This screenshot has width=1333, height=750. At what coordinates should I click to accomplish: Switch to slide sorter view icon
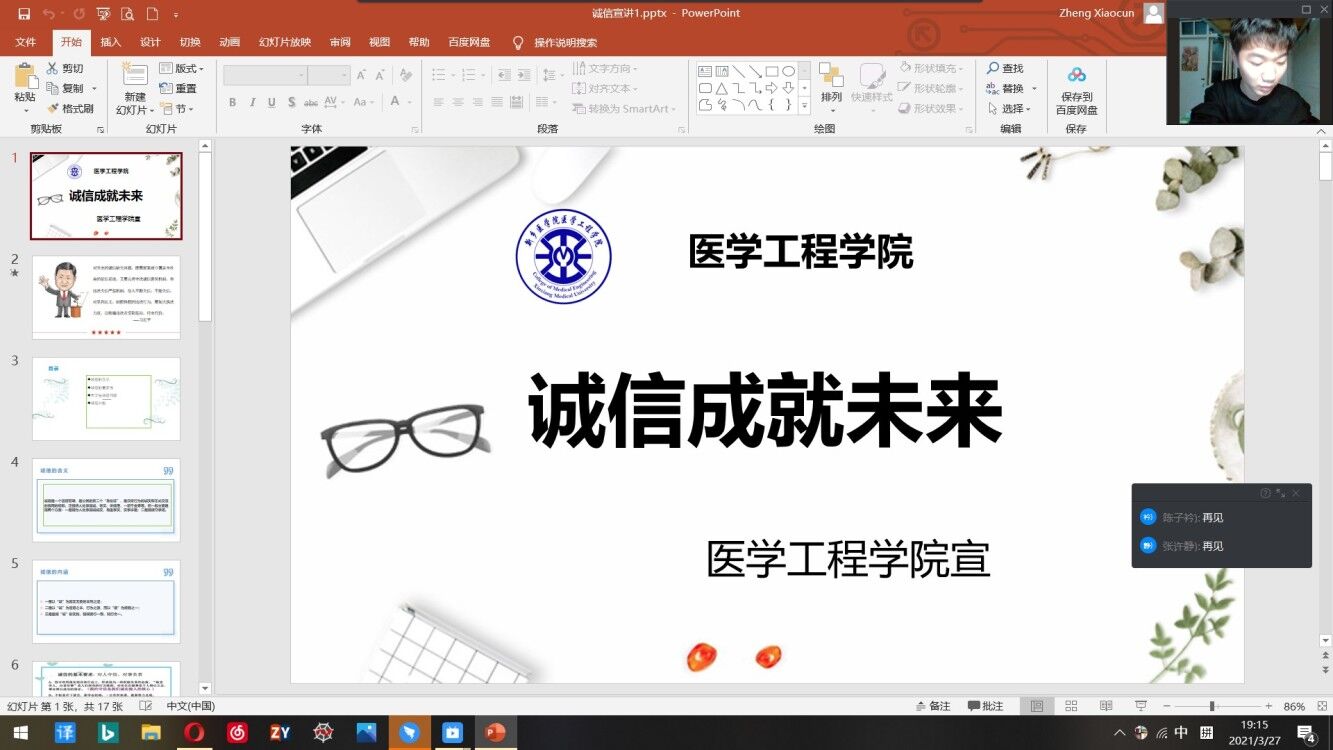pos(1071,706)
